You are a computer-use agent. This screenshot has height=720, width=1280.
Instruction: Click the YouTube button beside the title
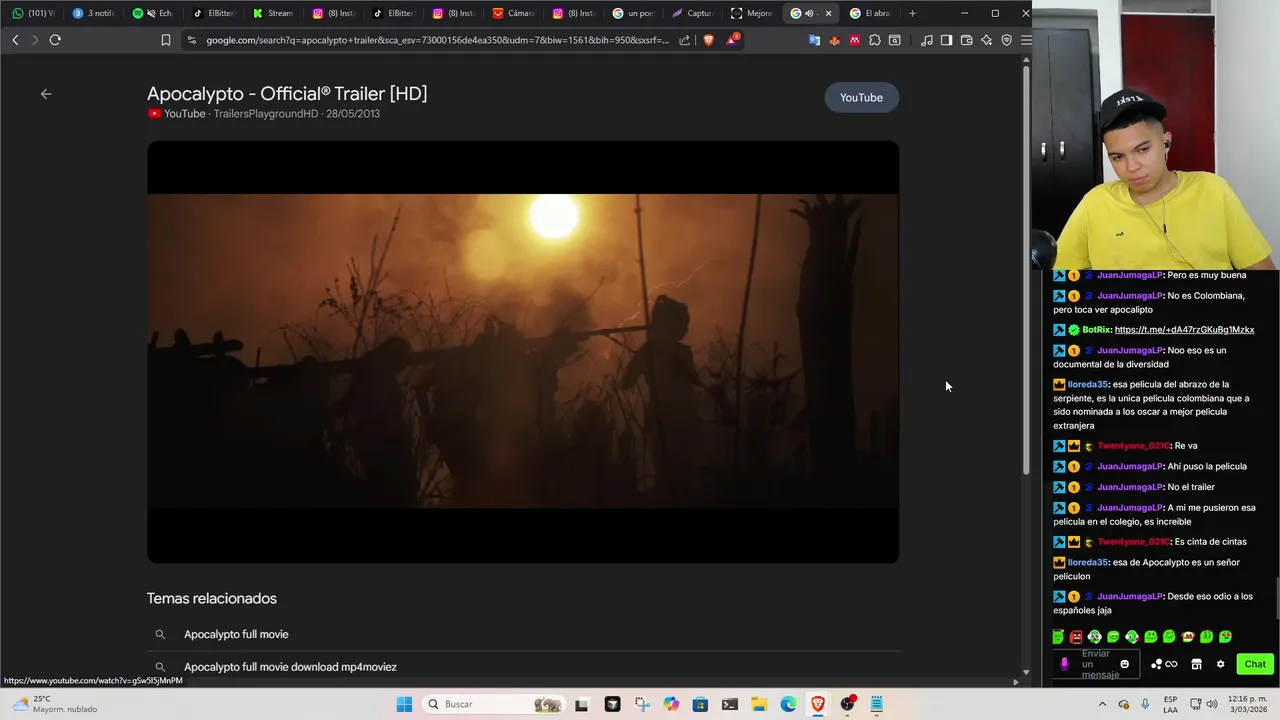point(861,97)
